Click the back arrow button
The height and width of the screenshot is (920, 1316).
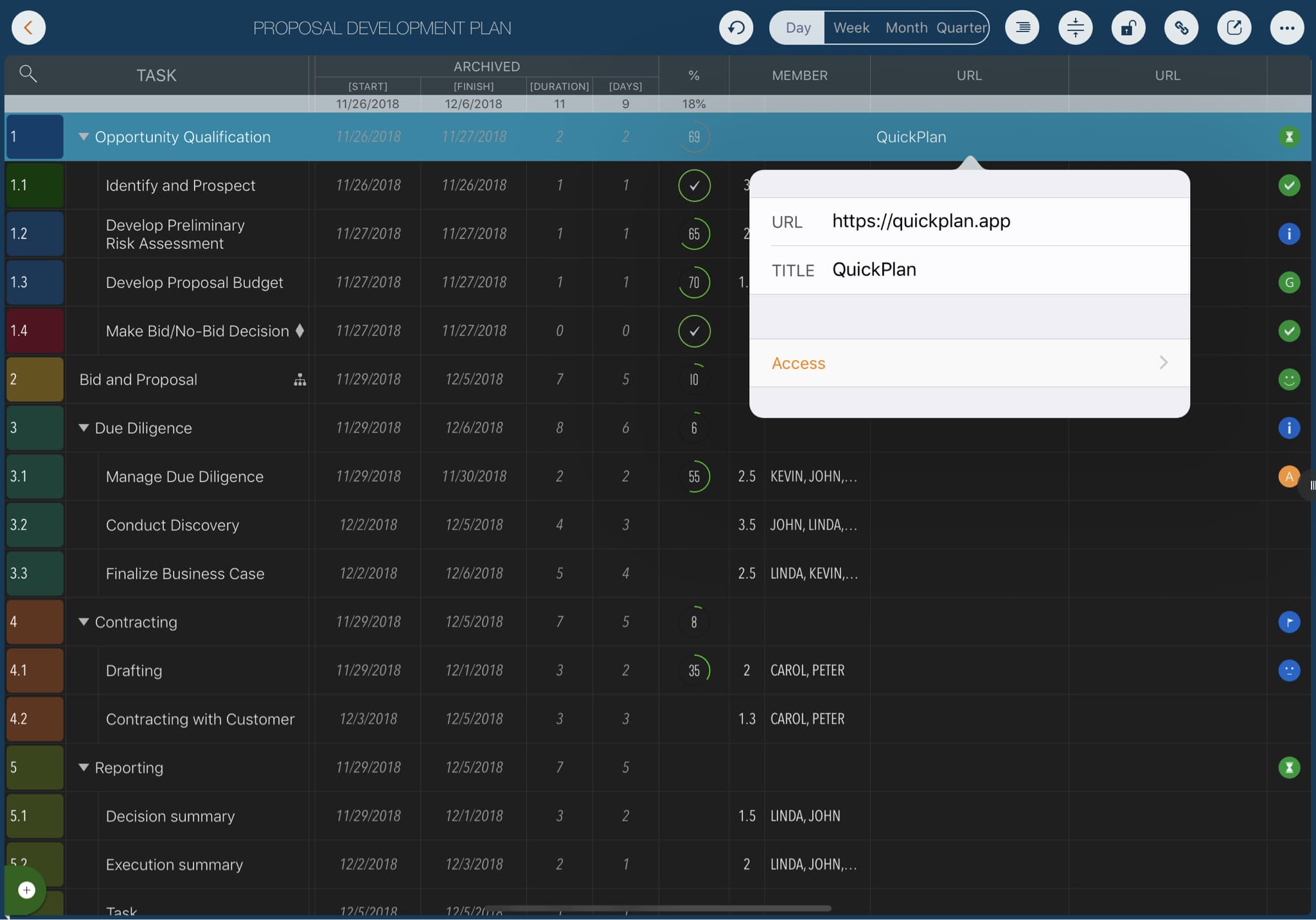(28, 28)
